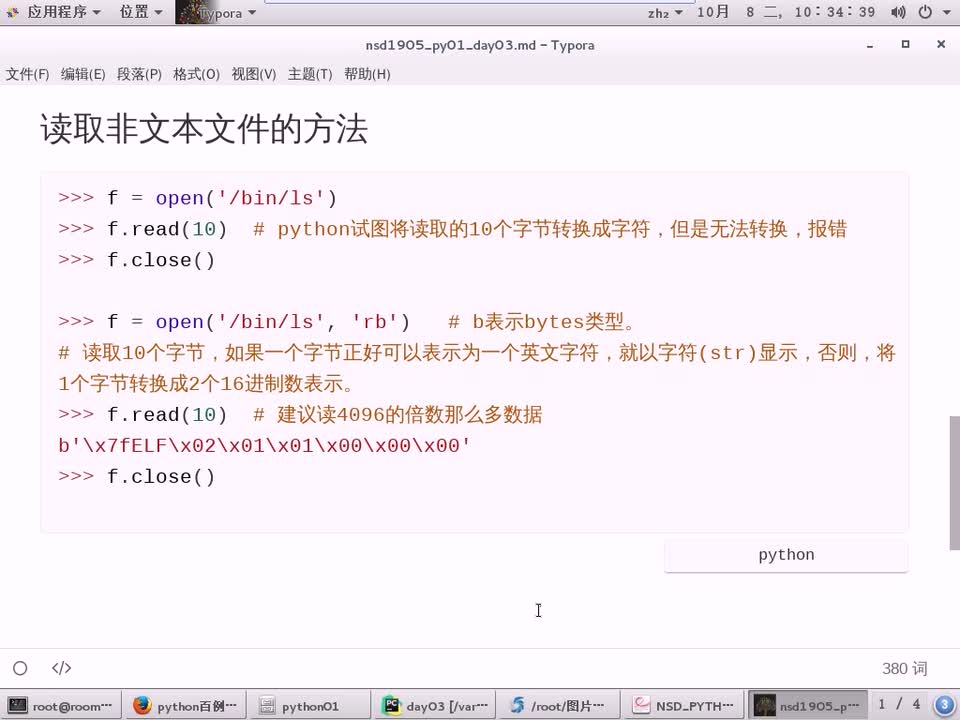960x720 pixels.
Task: Switch to source code mode icon
Action: [x=61, y=668]
